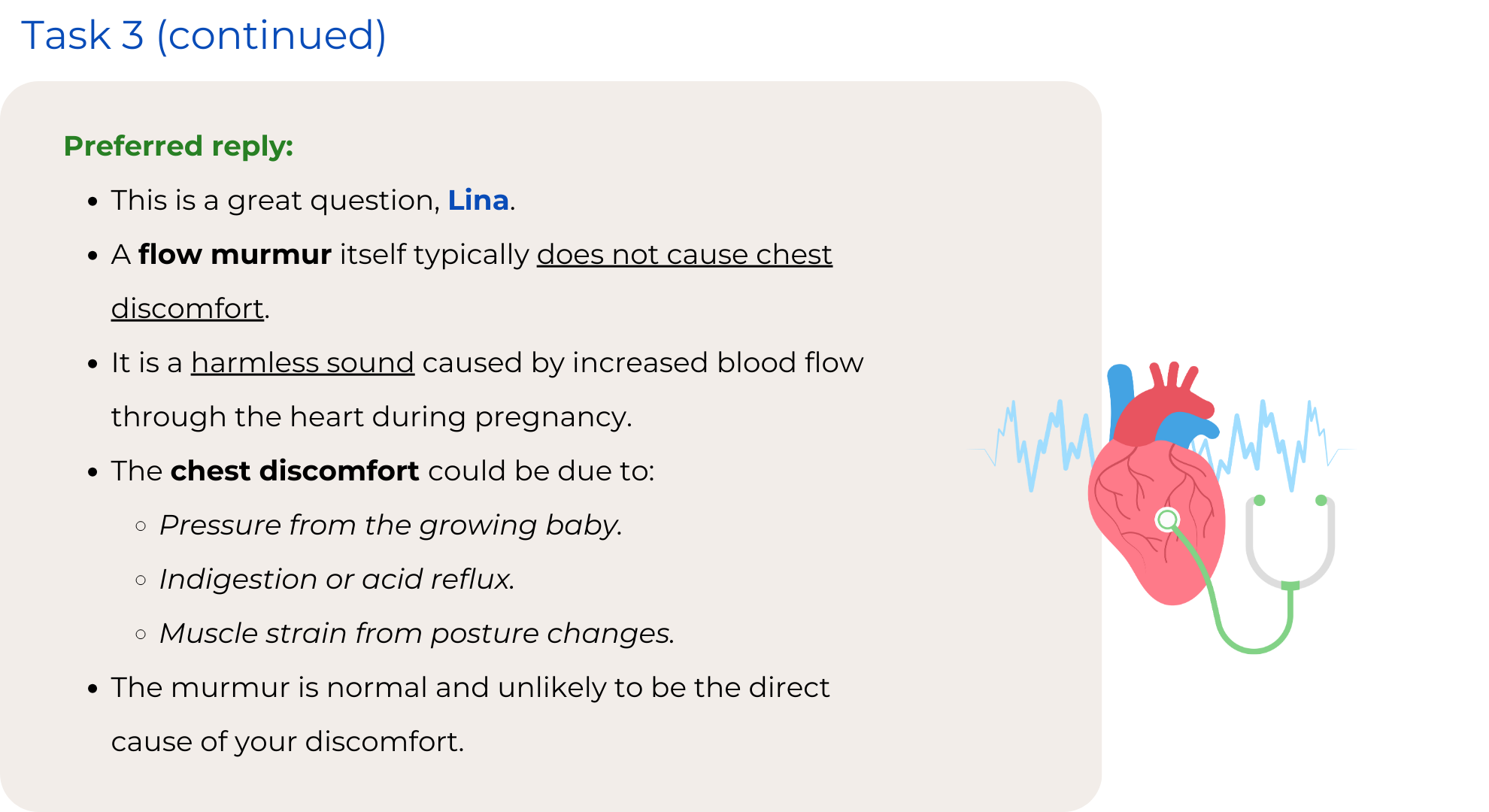Click the underlined word "discomfort"
Image resolution: width=1489 pixels, height=812 pixels.
pos(187,309)
